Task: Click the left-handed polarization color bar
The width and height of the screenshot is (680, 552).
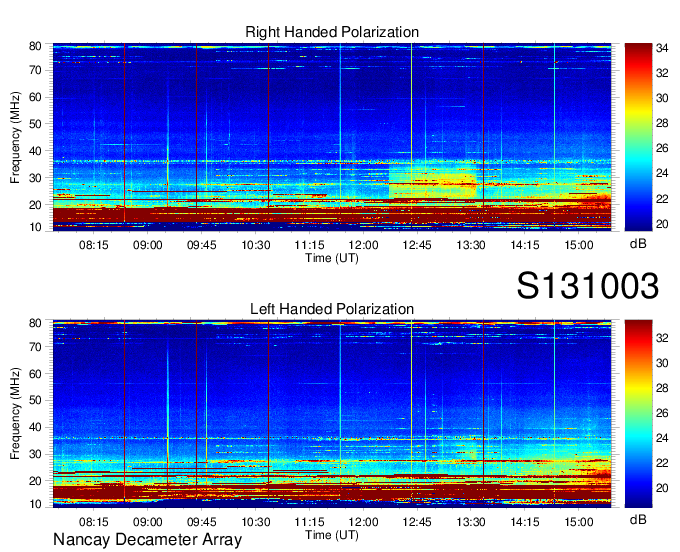Action: pyautogui.click(x=638, y=414)
